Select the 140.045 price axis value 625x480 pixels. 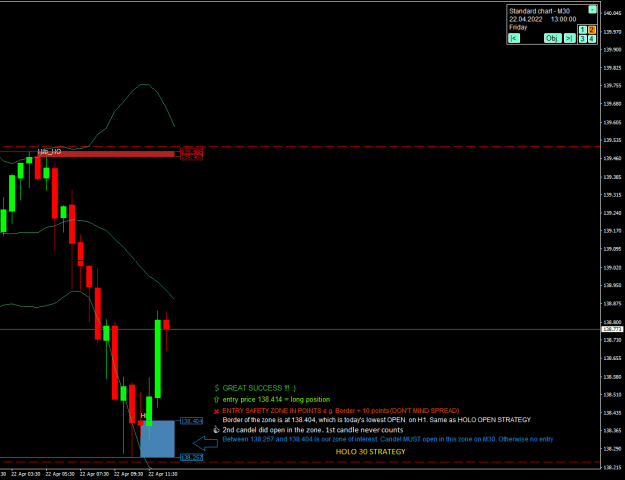(x=612, y=13)
